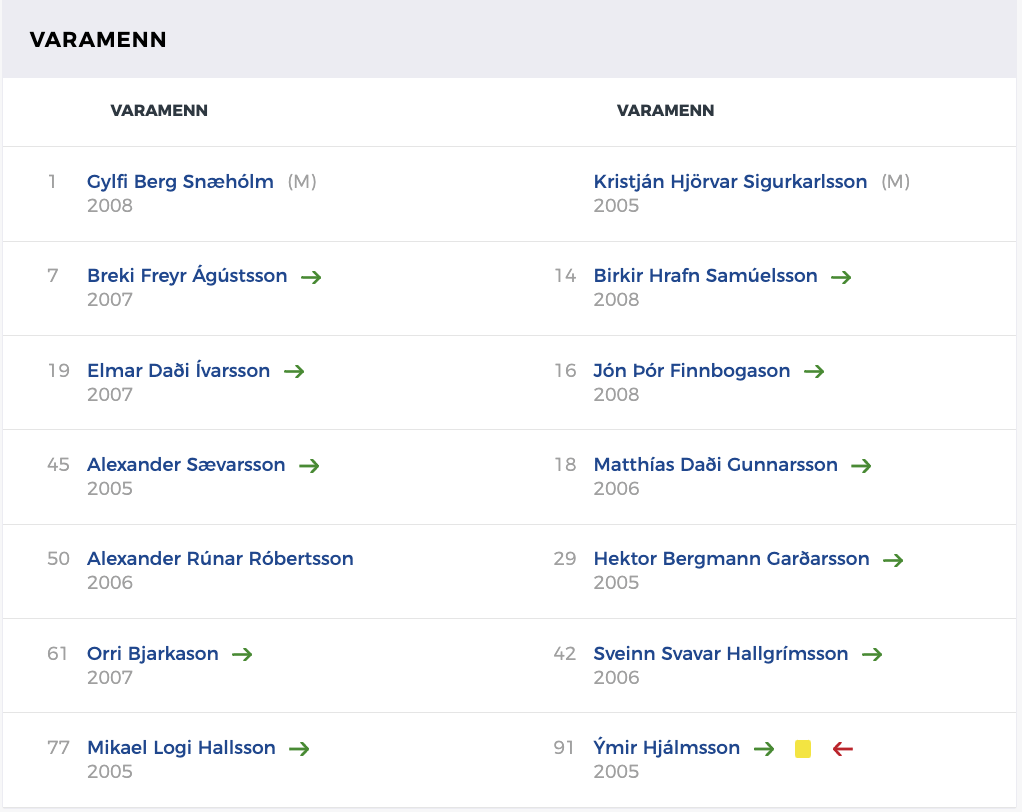Viewport: 1022px width, 812px height.
Task: Click the left VARAMENN column heading
Action: (159, 111)
